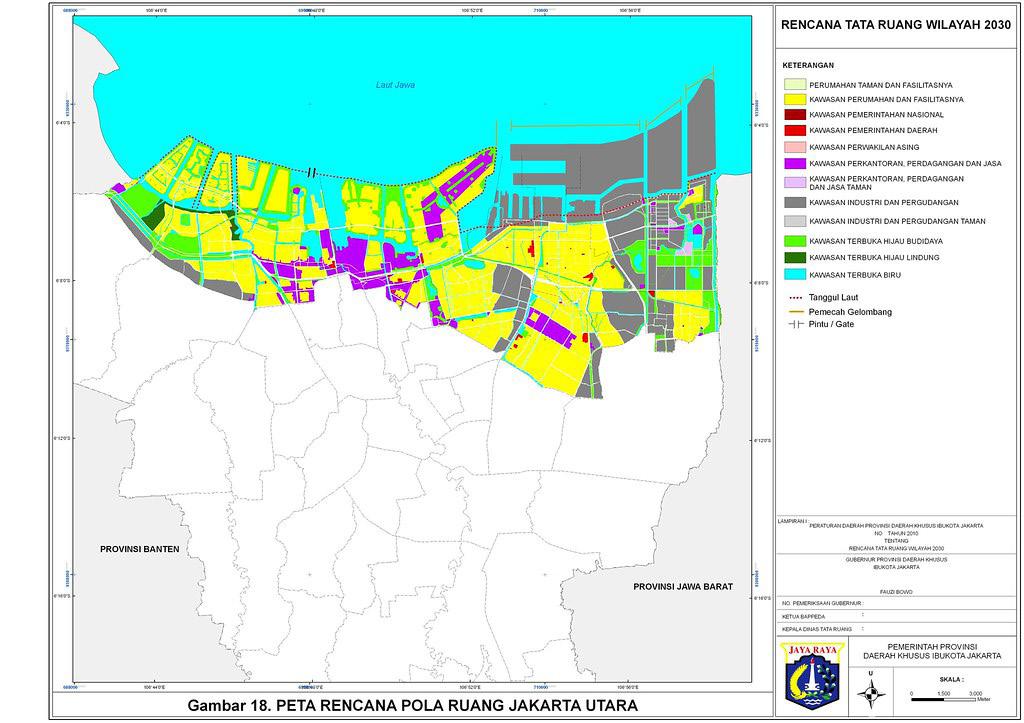Click the 'KEPALA DINAS TATA RUANG' field label
The height and width of the screenshot is (723, 1024).
pyautogui.click(x=817, y=629)
